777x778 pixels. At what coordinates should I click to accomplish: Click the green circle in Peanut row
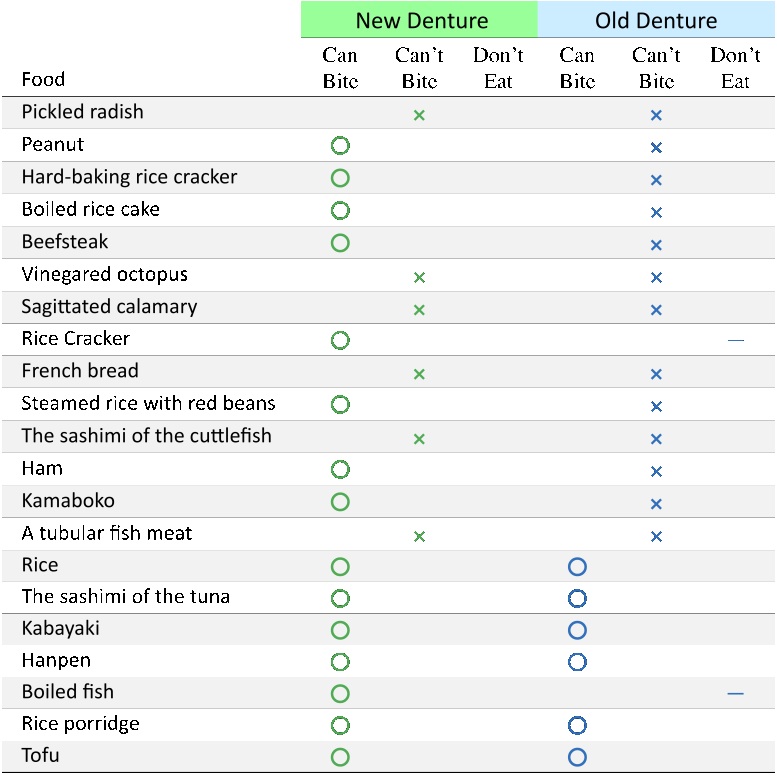[340, 145]
